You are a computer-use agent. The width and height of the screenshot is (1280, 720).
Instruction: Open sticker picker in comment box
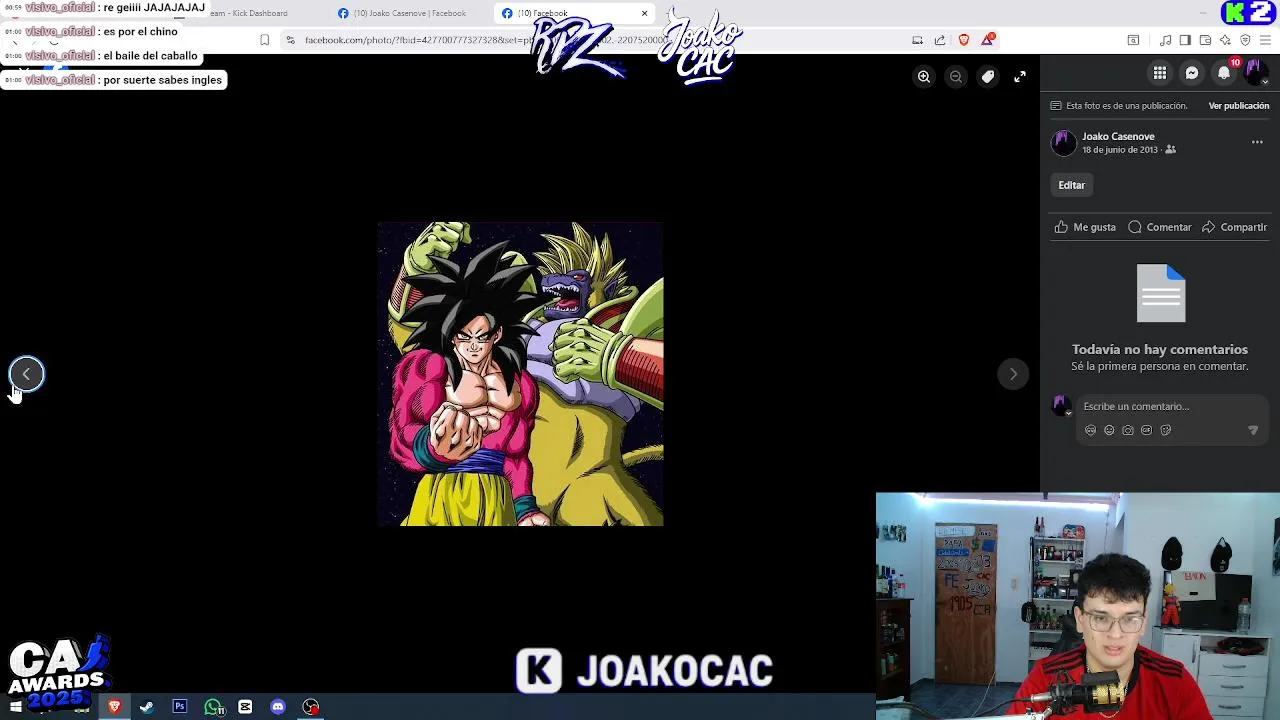coord(1165,430)
